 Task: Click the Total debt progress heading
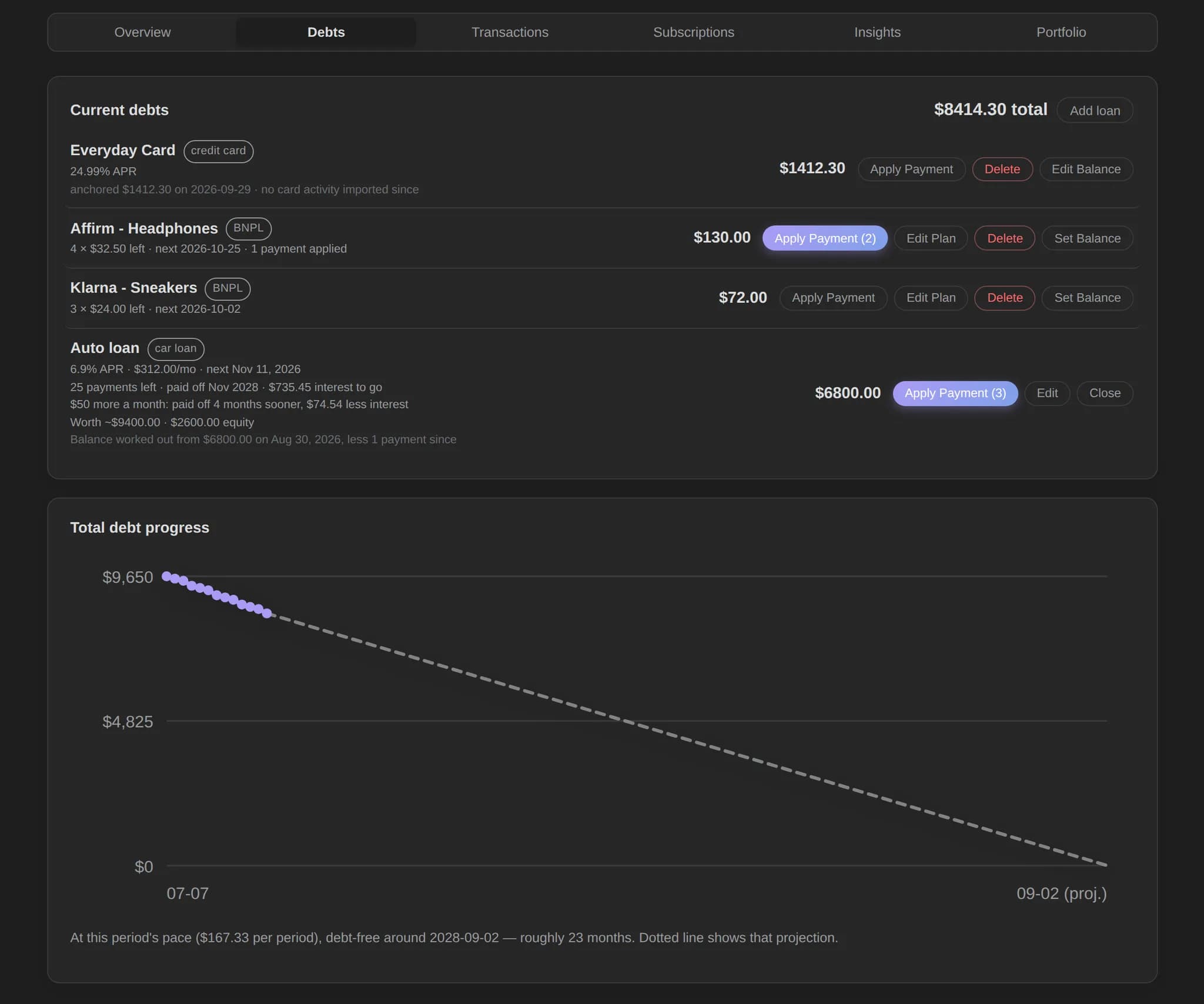139,528
